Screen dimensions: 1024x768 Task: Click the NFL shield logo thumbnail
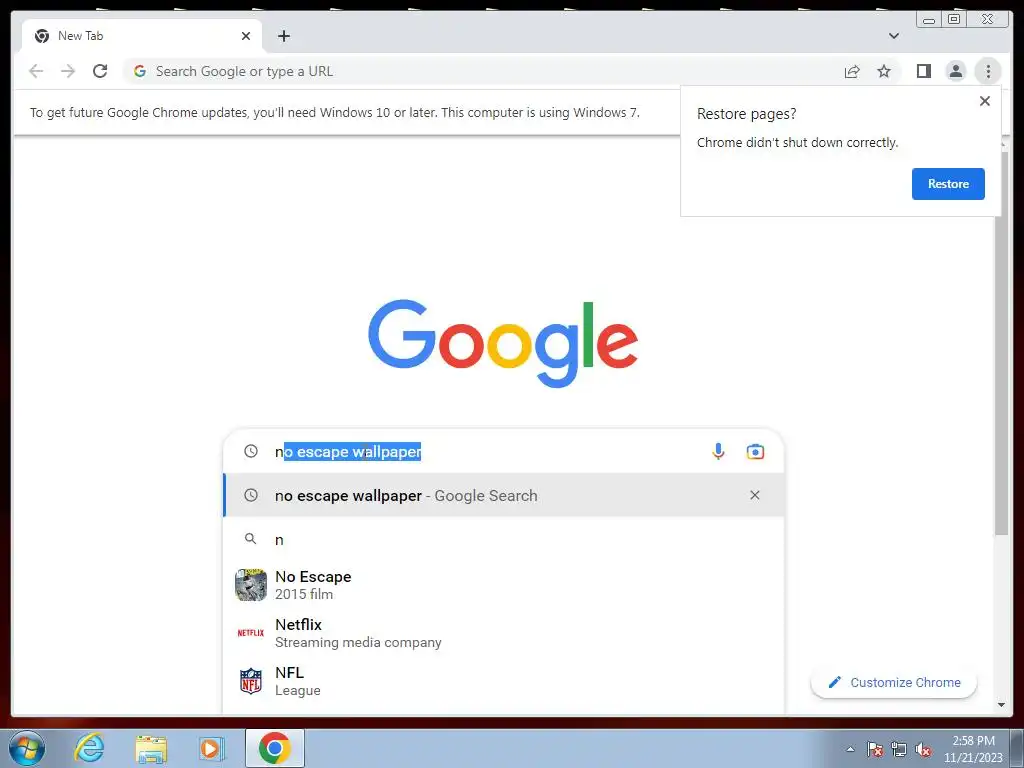point(251,680)
